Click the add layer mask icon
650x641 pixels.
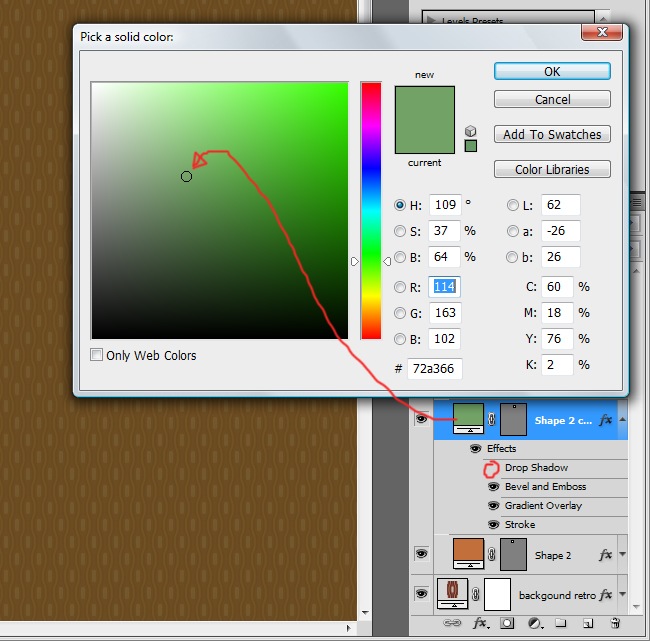point(507,623)
